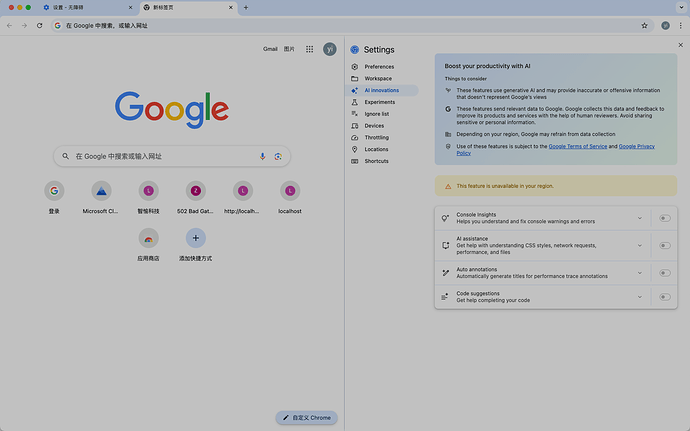Open the 智愉科技 shortcut tile
Image resolution: width=690 pixels, height=431 pixels.
pyautogui.click(x=148, y=197)
